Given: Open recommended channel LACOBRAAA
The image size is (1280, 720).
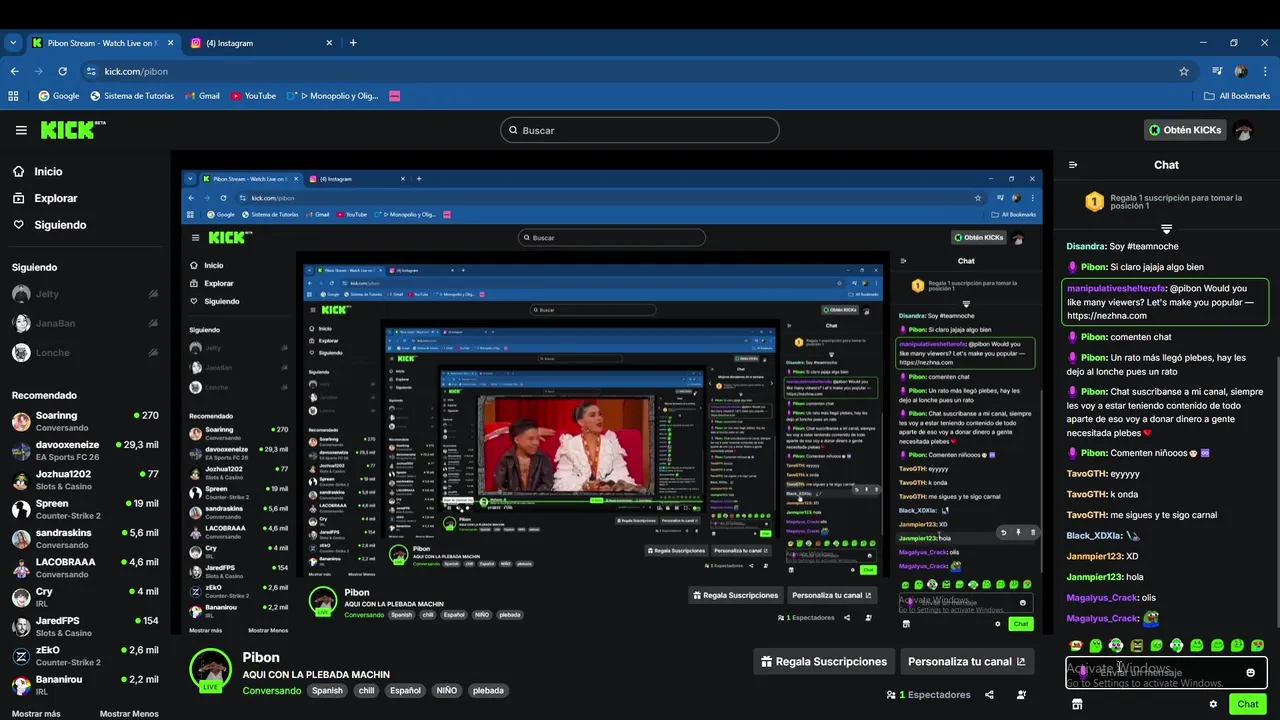Looking at the screenshot, I should coord(85,568).
